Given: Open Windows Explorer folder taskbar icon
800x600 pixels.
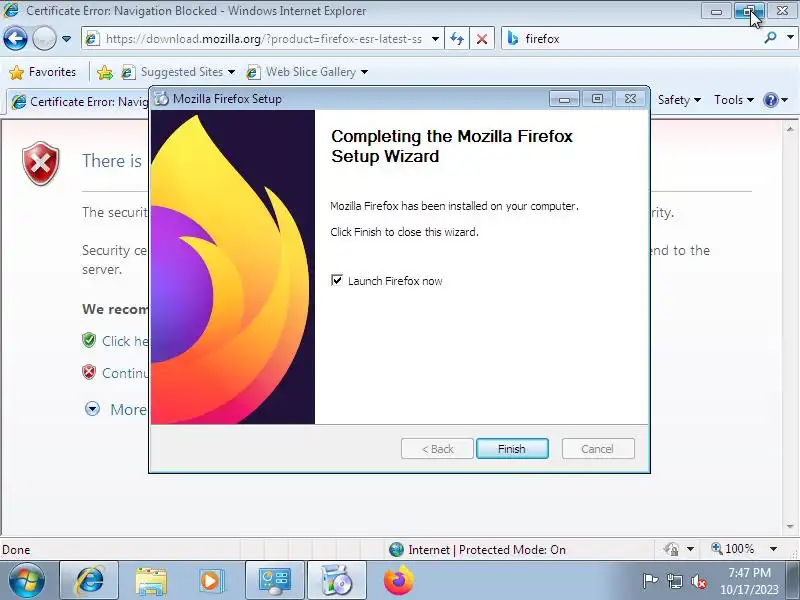Looking at the screenshot, I should (151, 581).
